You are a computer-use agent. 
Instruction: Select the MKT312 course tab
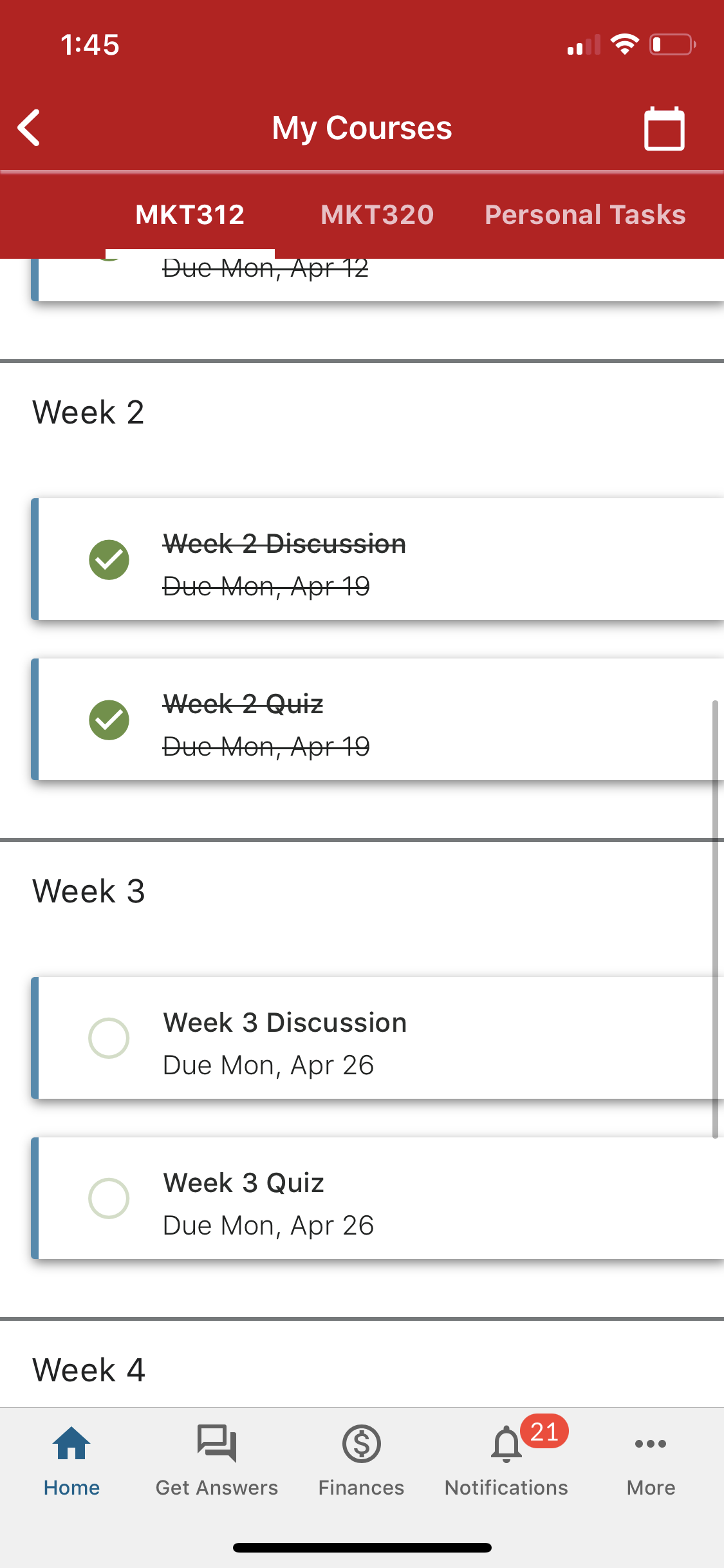coord(190,214)
